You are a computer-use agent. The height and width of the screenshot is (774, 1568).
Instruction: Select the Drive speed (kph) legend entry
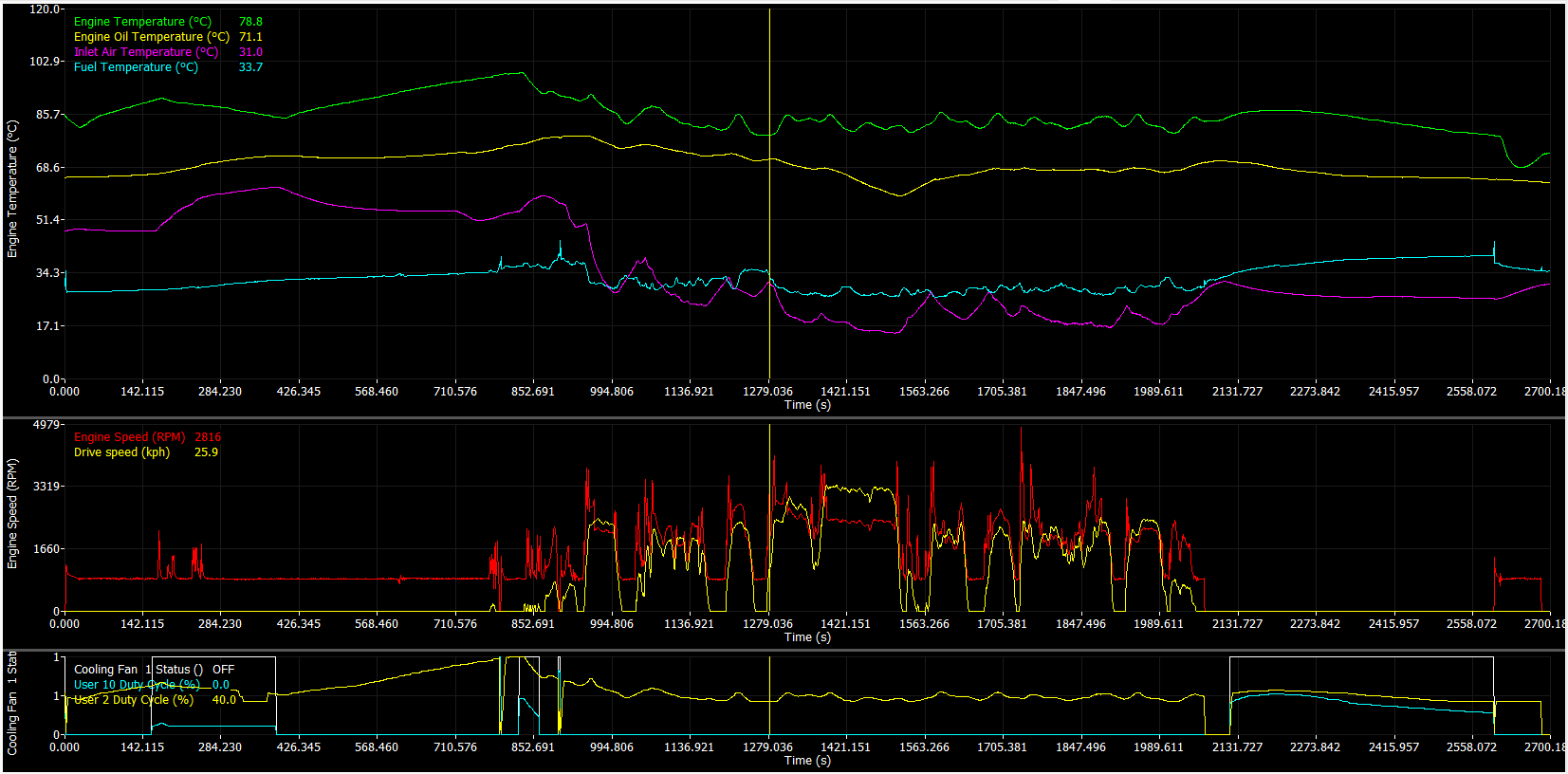(x=121, y=452)
